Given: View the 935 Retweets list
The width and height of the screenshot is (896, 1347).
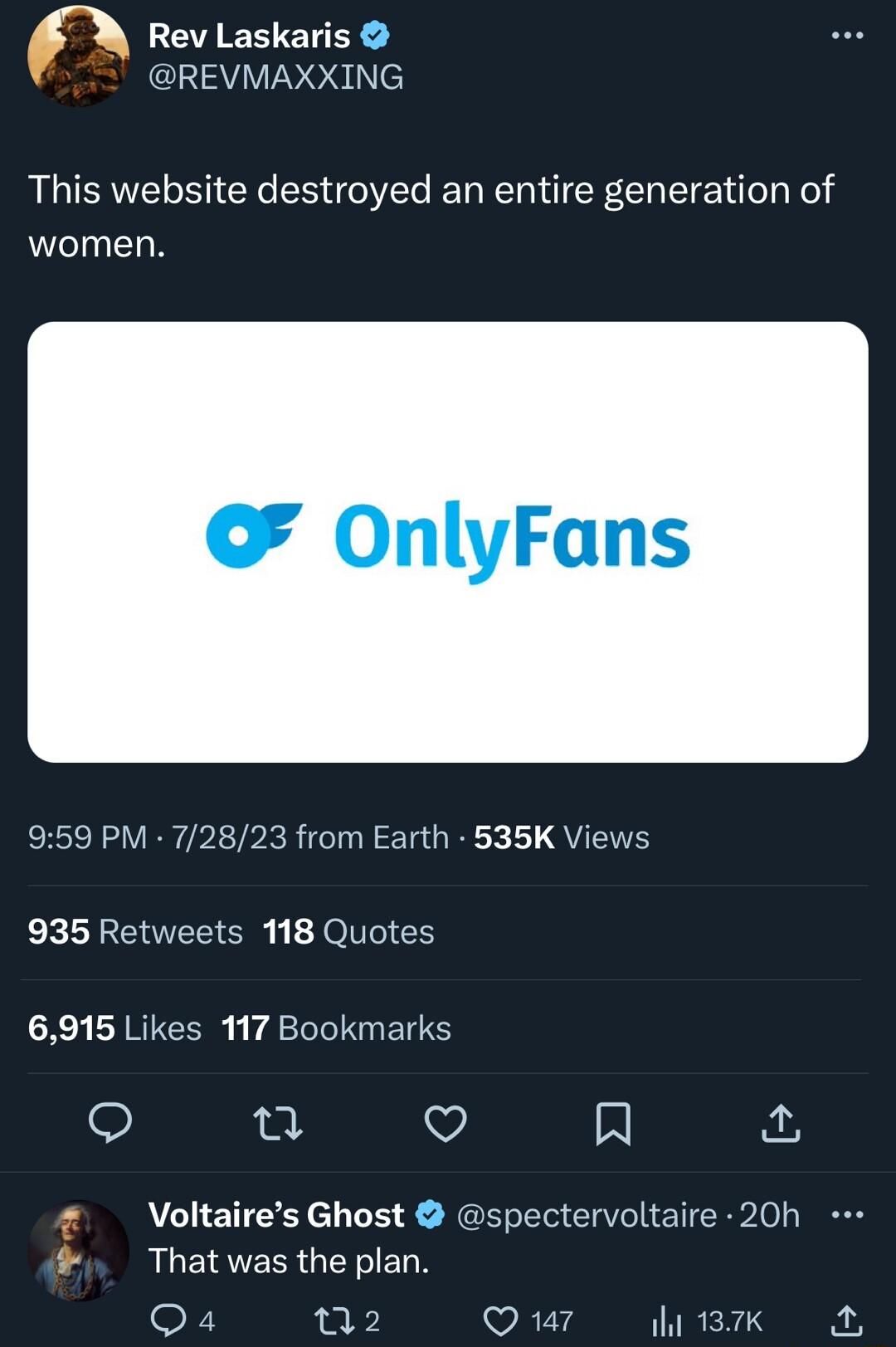Looking at the screenshot, I should click(135, 932).
